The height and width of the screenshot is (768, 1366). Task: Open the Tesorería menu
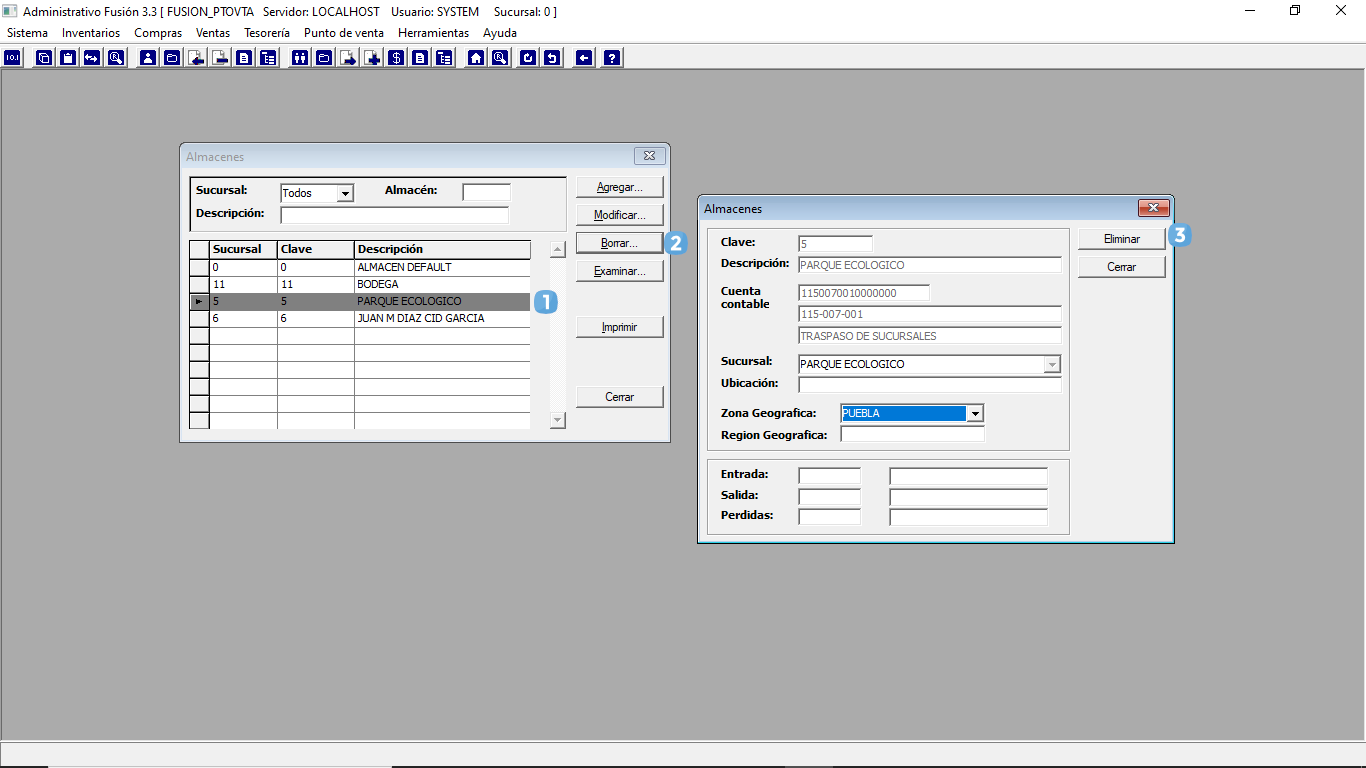tap(267, 33)
